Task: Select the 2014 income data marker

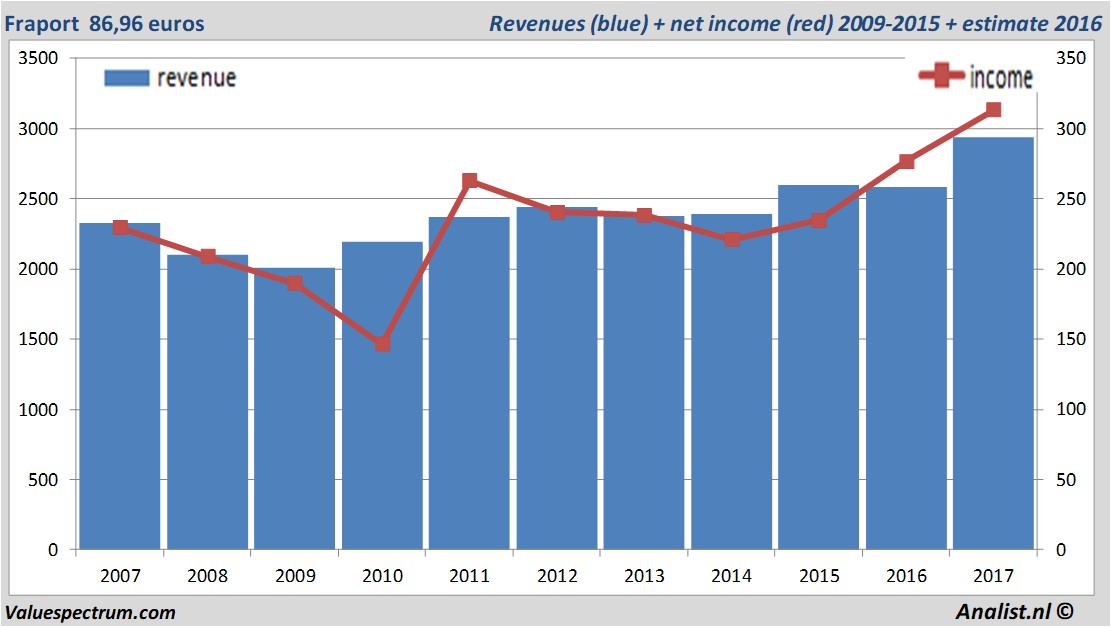Action: point(732,239)
